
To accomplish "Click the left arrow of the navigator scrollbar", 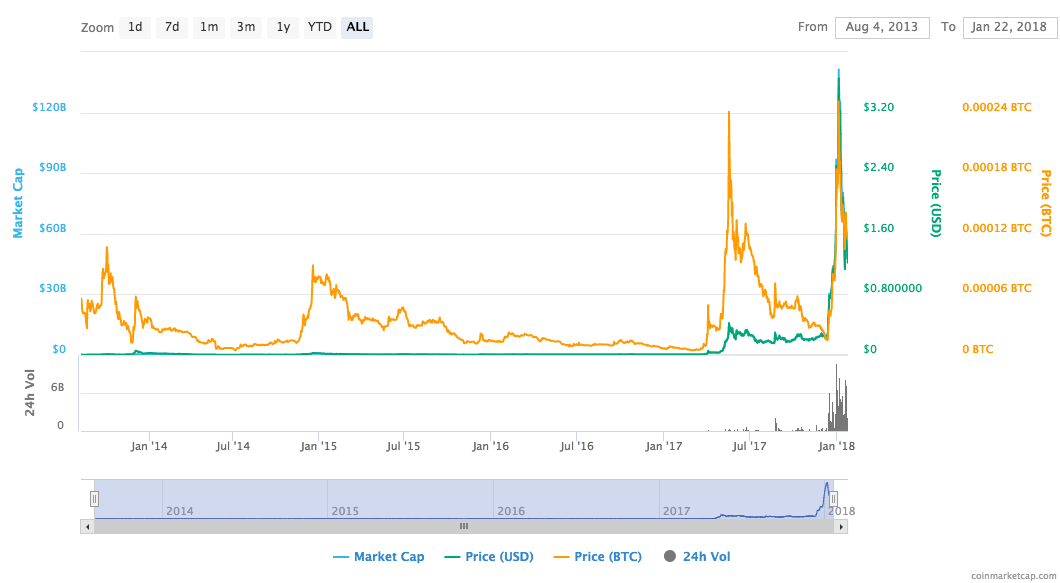I will 86,525.
